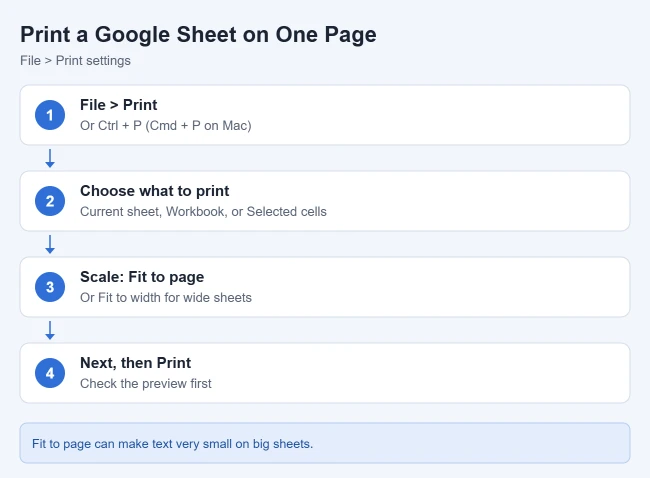
Task: Click the 'Scale: Fit to page' heading
Action: point(142,277)
